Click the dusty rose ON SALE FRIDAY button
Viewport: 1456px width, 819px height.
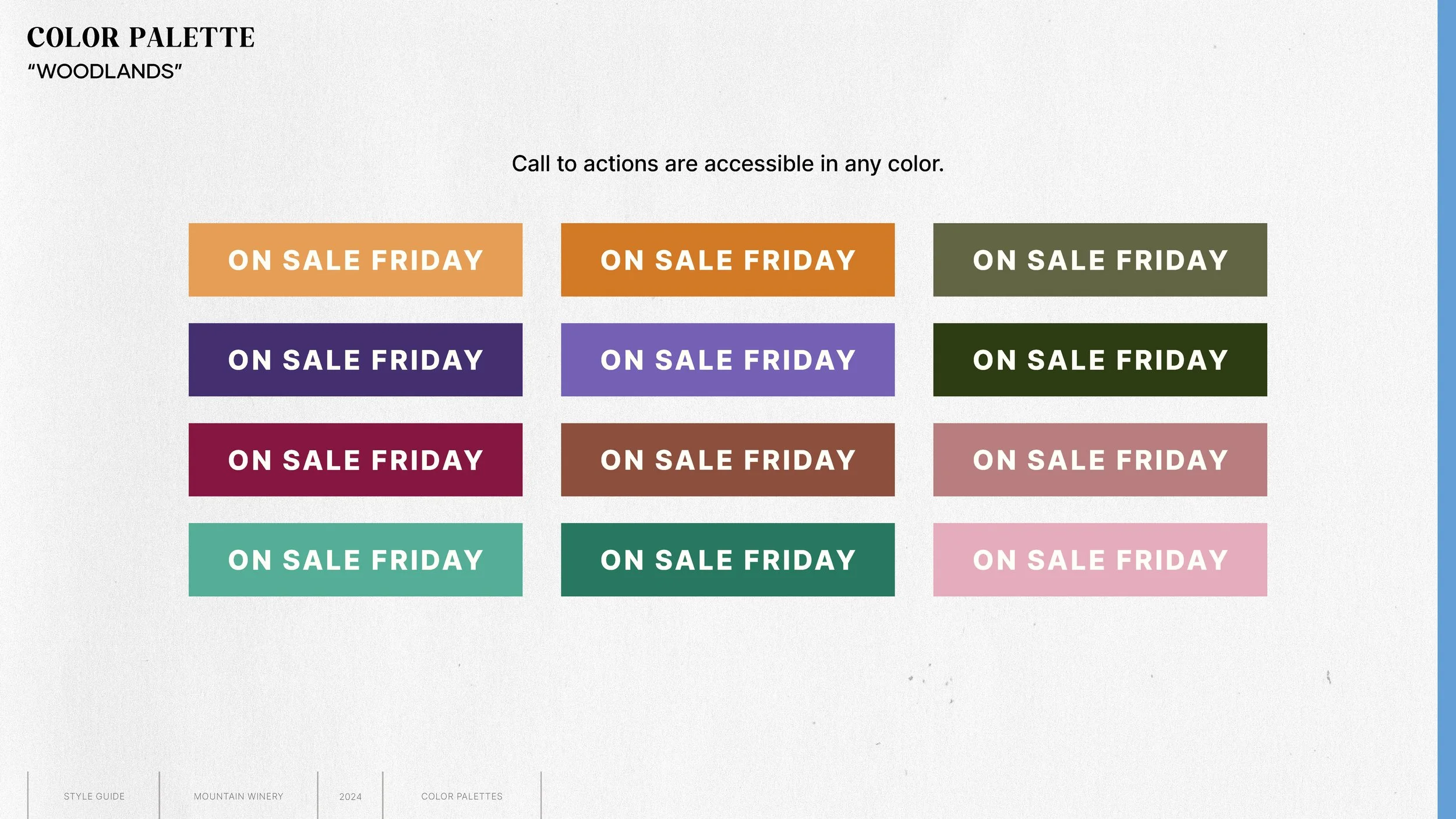pos(1100,460)
